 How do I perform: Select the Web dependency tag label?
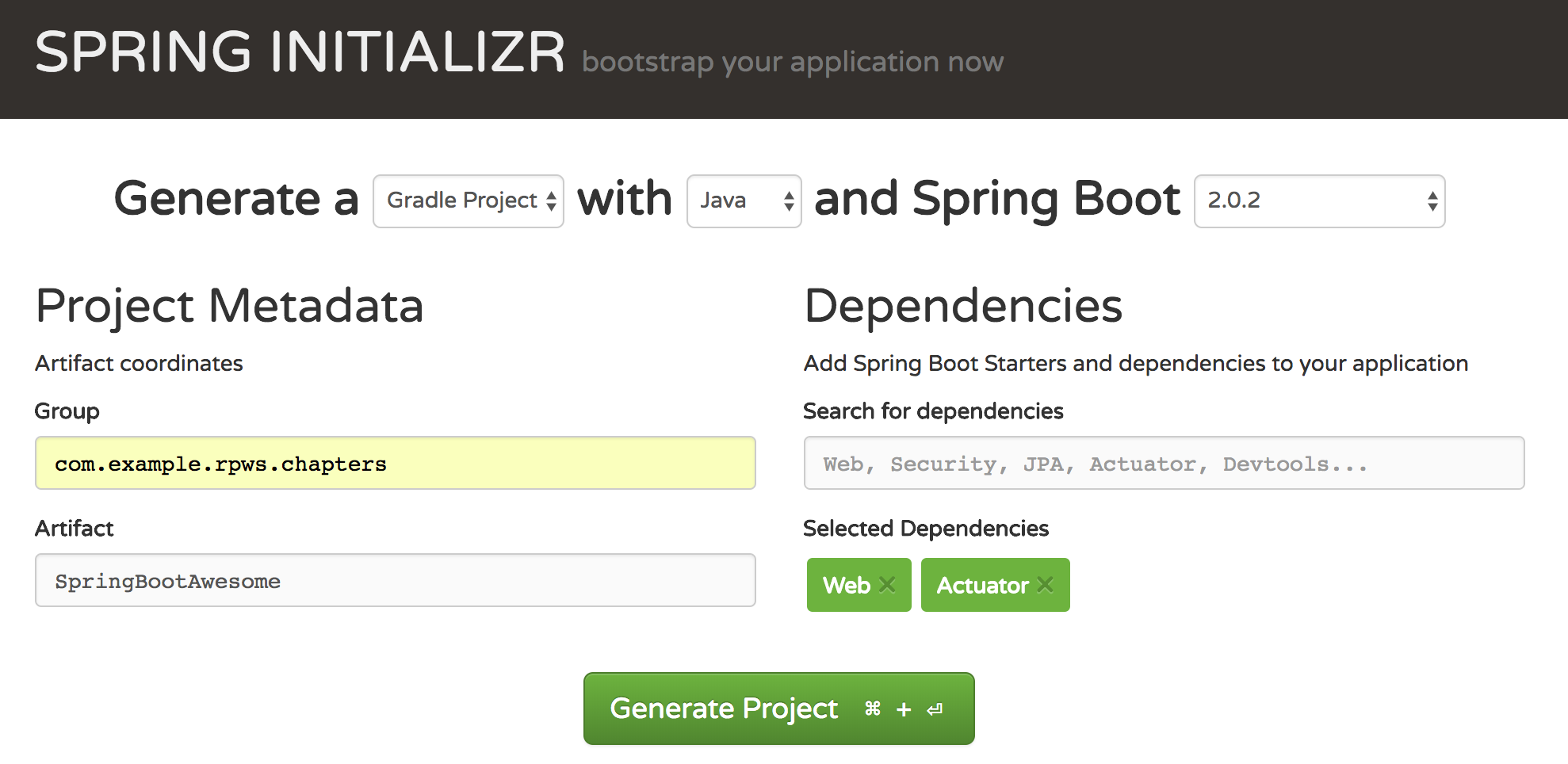click(847, 585)
